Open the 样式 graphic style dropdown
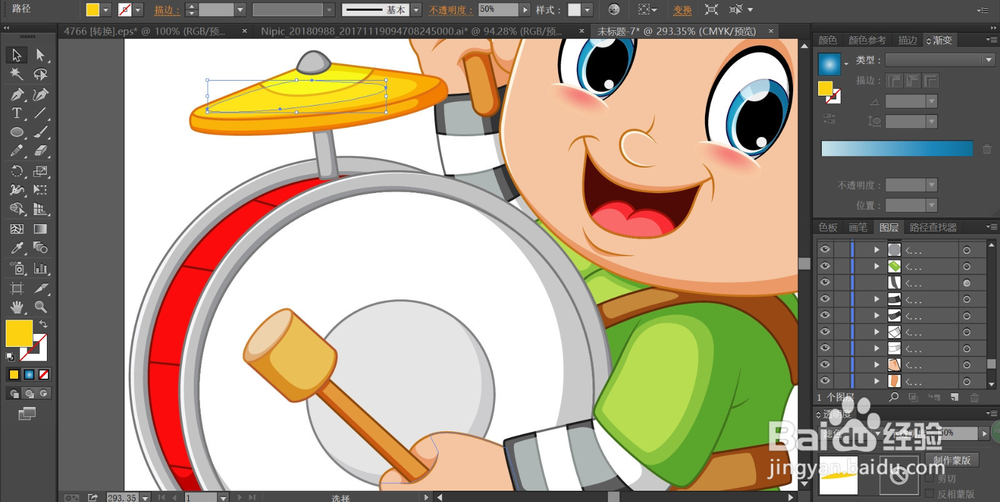 [587, 10]
